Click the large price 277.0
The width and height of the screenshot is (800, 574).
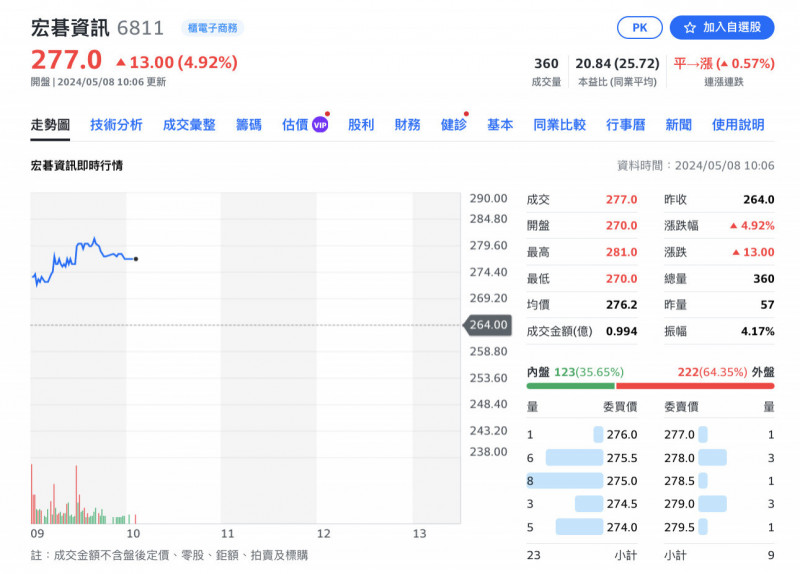click(x=66, y=60)
